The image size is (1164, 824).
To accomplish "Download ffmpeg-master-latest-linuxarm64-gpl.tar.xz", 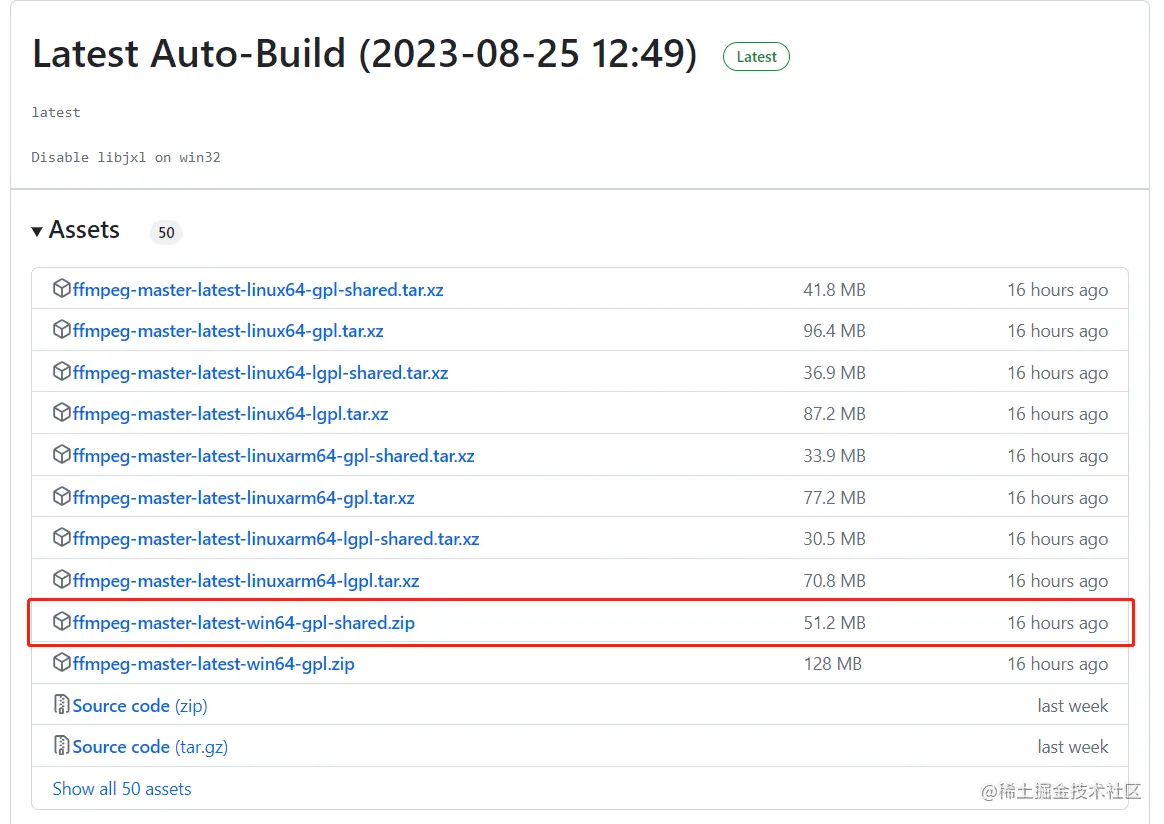I will click(x=243, y=498).
